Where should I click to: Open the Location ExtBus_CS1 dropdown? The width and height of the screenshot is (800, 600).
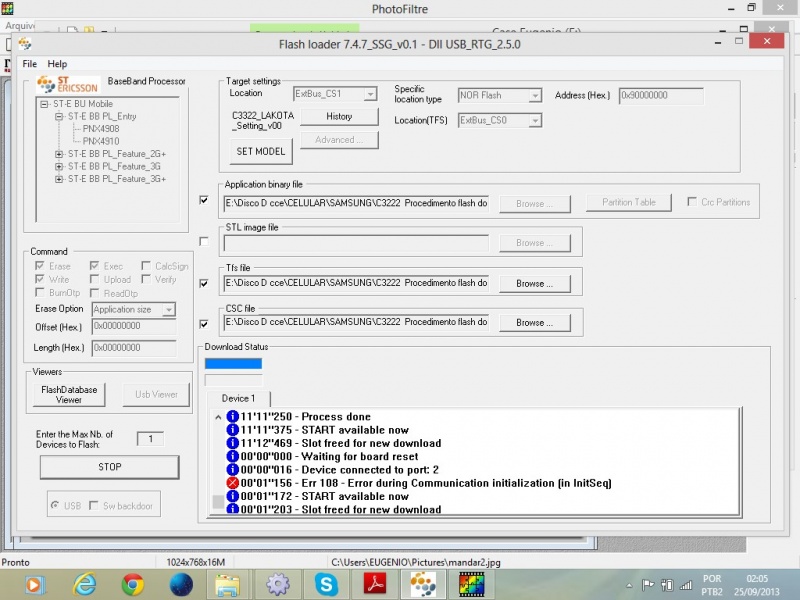(x=370, y=94)
